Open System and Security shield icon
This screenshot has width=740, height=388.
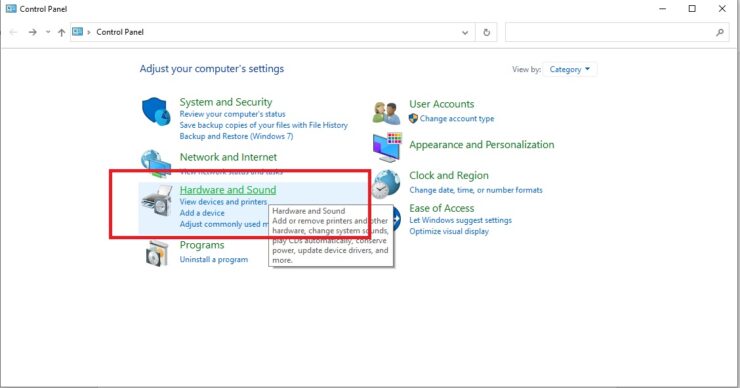tap(156, 111)
